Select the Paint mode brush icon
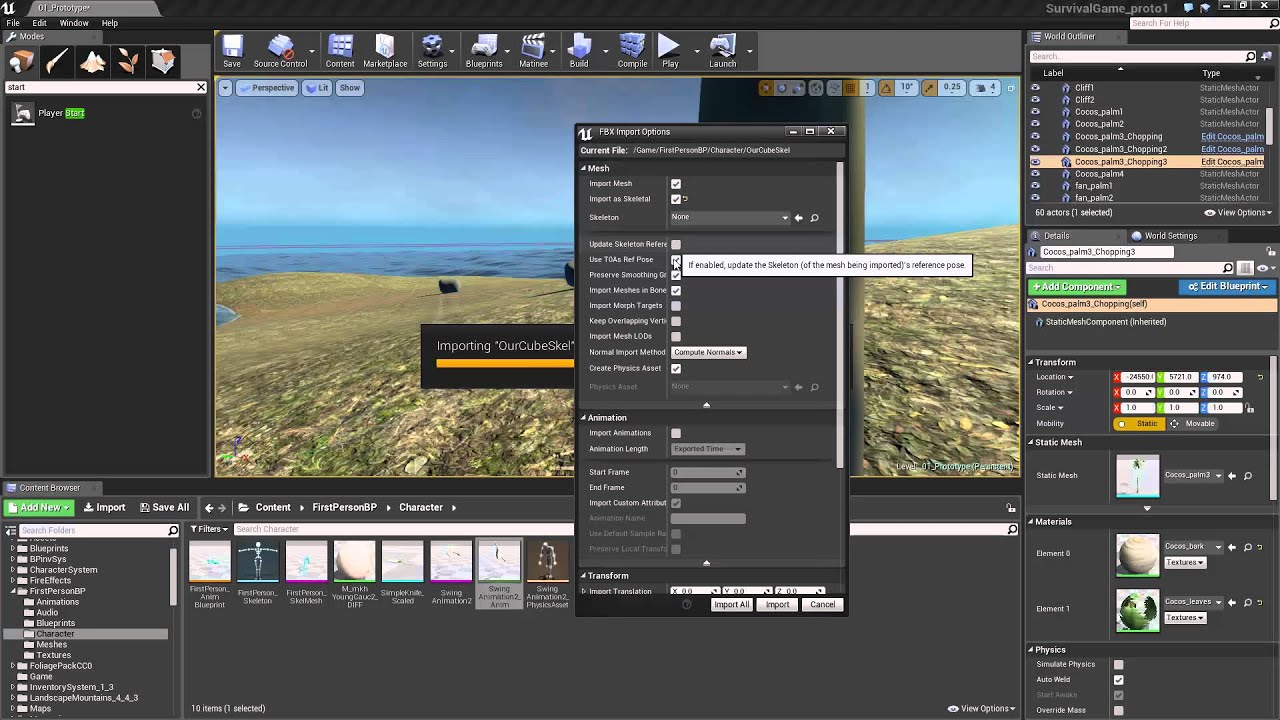 pyautogui.click(x=57, y=62)
